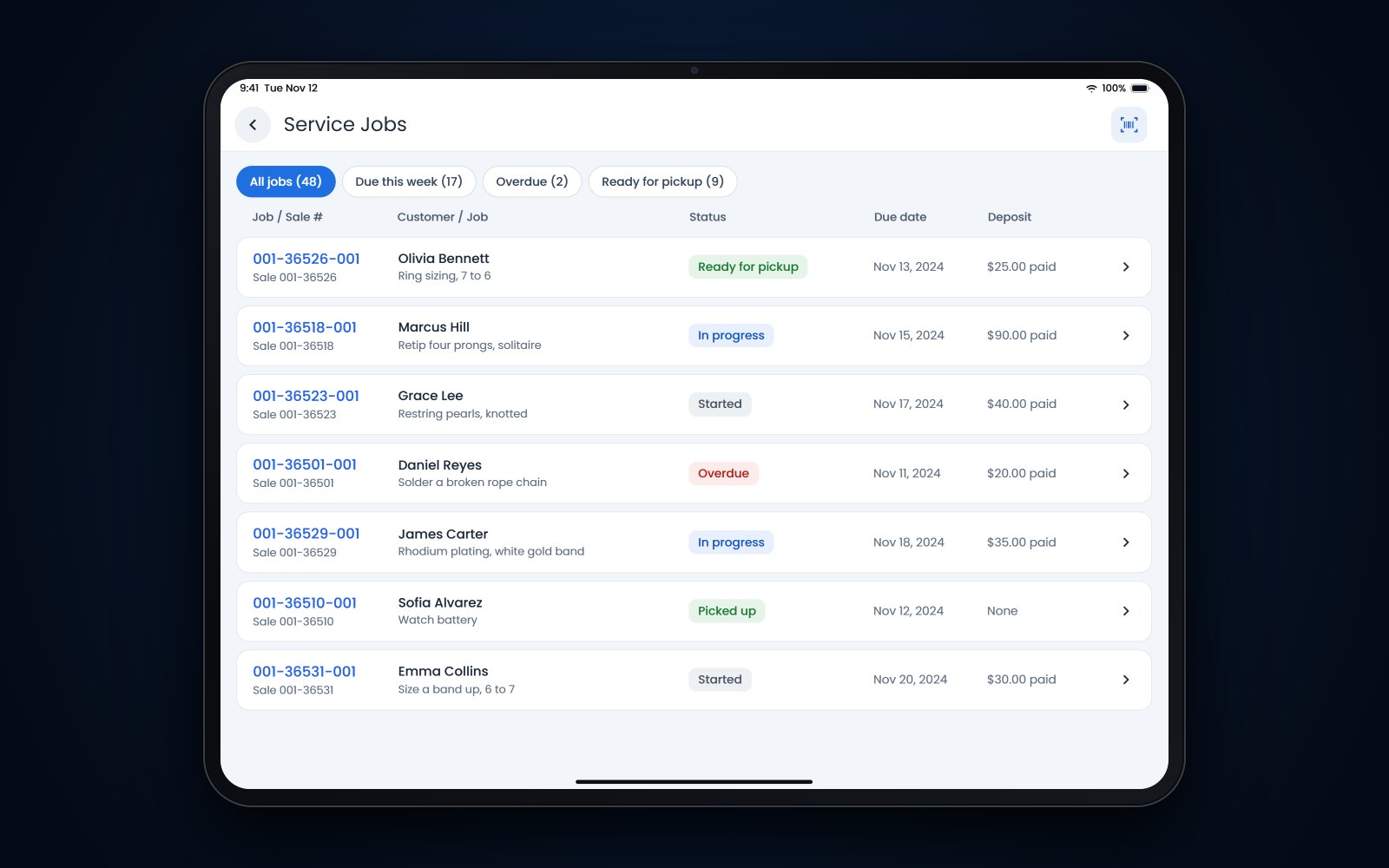1389x868 pixels.
Task: Open job link 001-36531-001
Action: point(305,671)
